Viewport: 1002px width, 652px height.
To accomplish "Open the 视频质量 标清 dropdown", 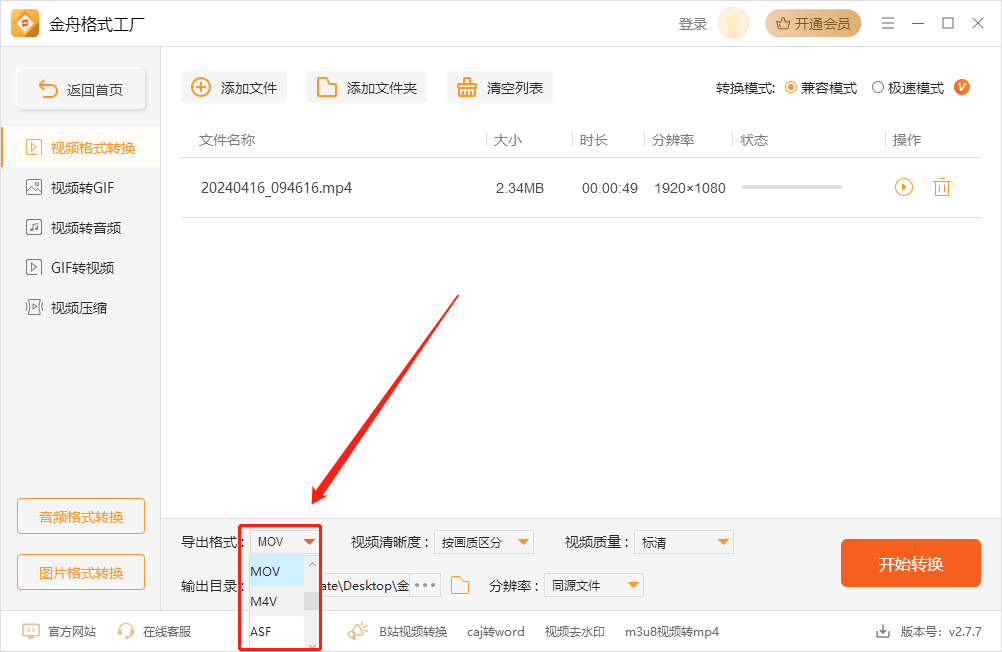I will point(684,542).
